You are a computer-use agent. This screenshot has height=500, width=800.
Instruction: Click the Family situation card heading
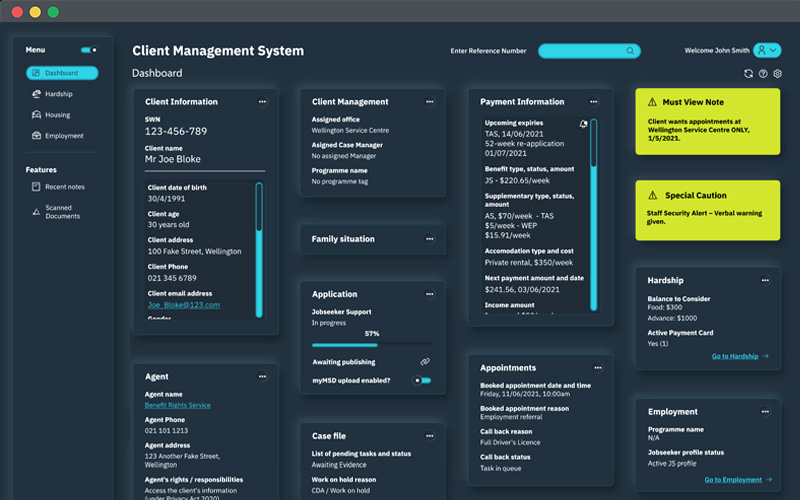(x=343, y=239)
